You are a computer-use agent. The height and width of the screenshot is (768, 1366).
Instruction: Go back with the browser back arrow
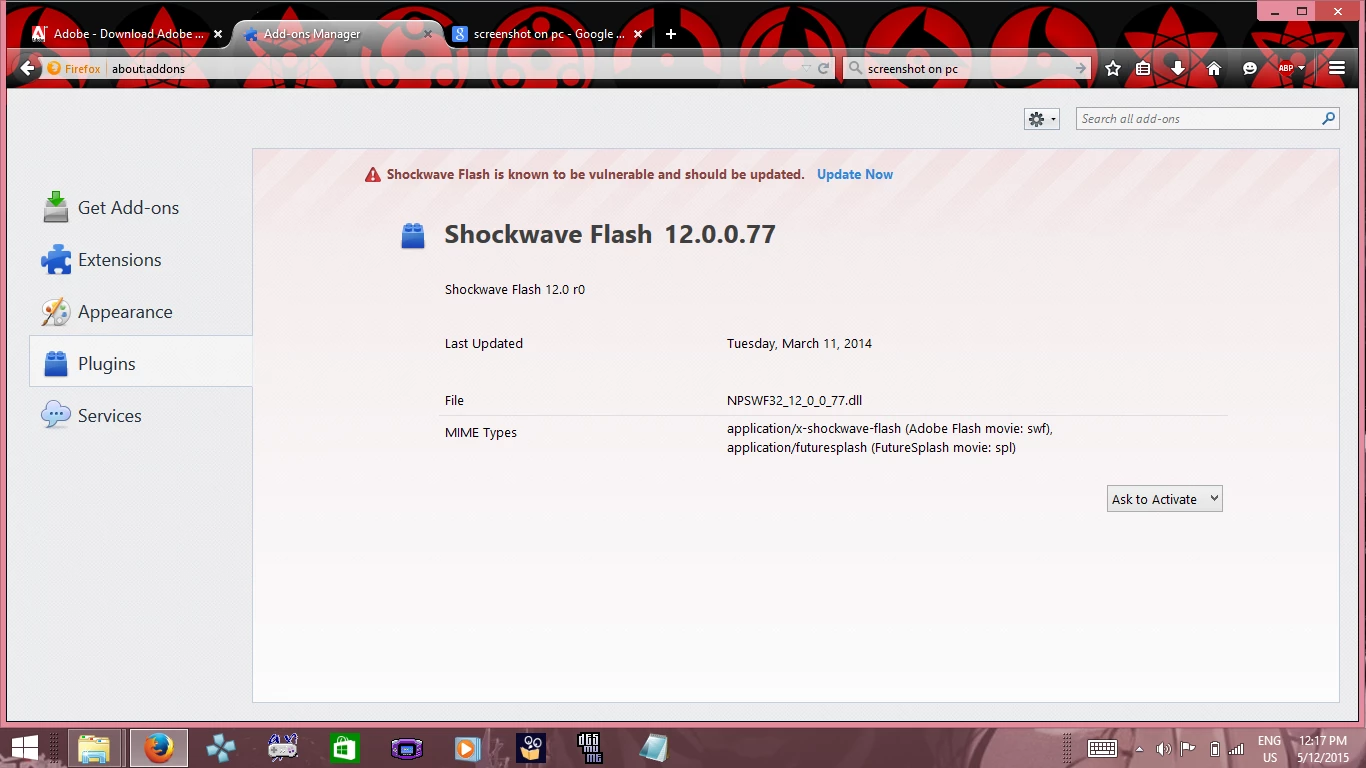click(x=27, y=69)
